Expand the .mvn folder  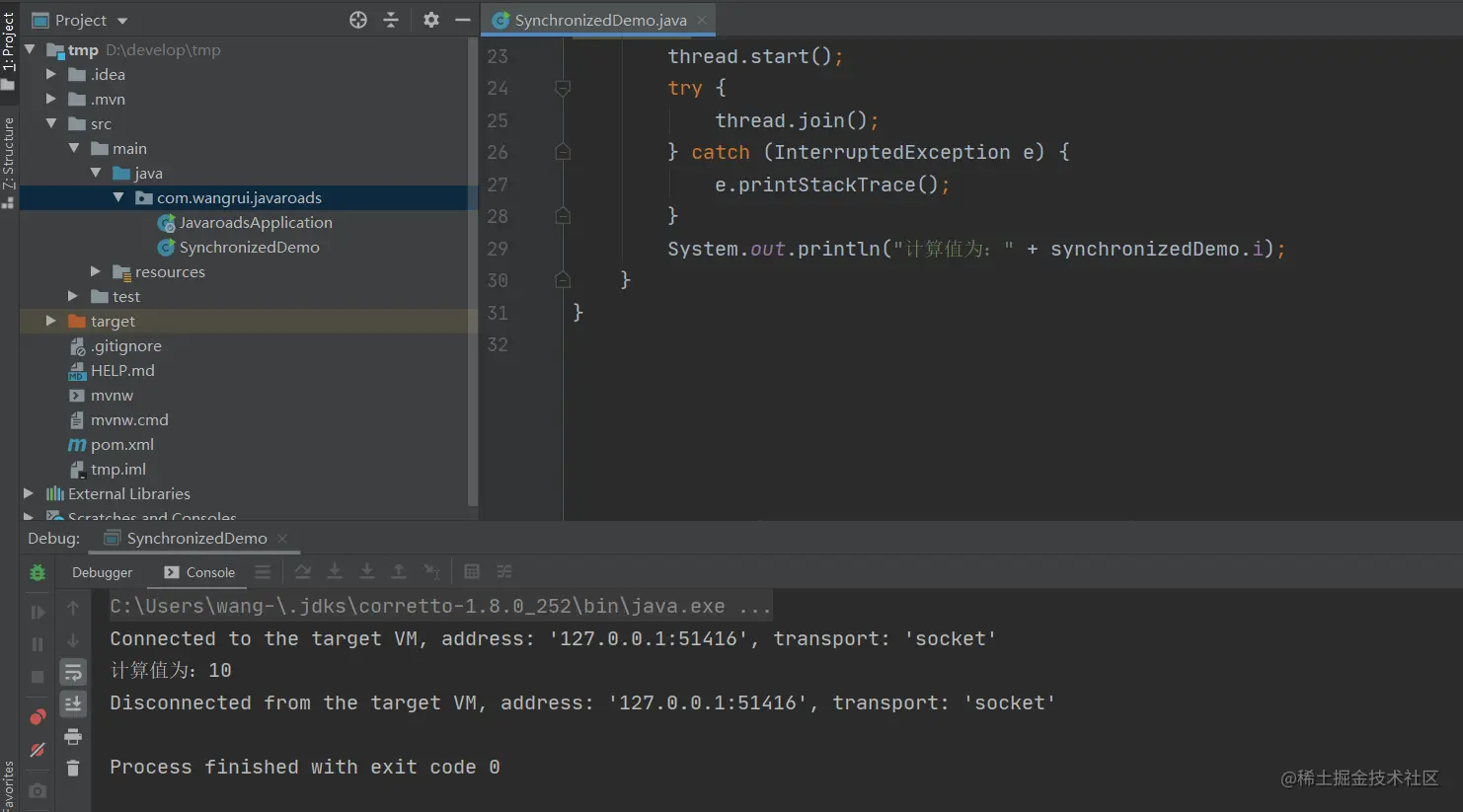[x=51, y=99]
